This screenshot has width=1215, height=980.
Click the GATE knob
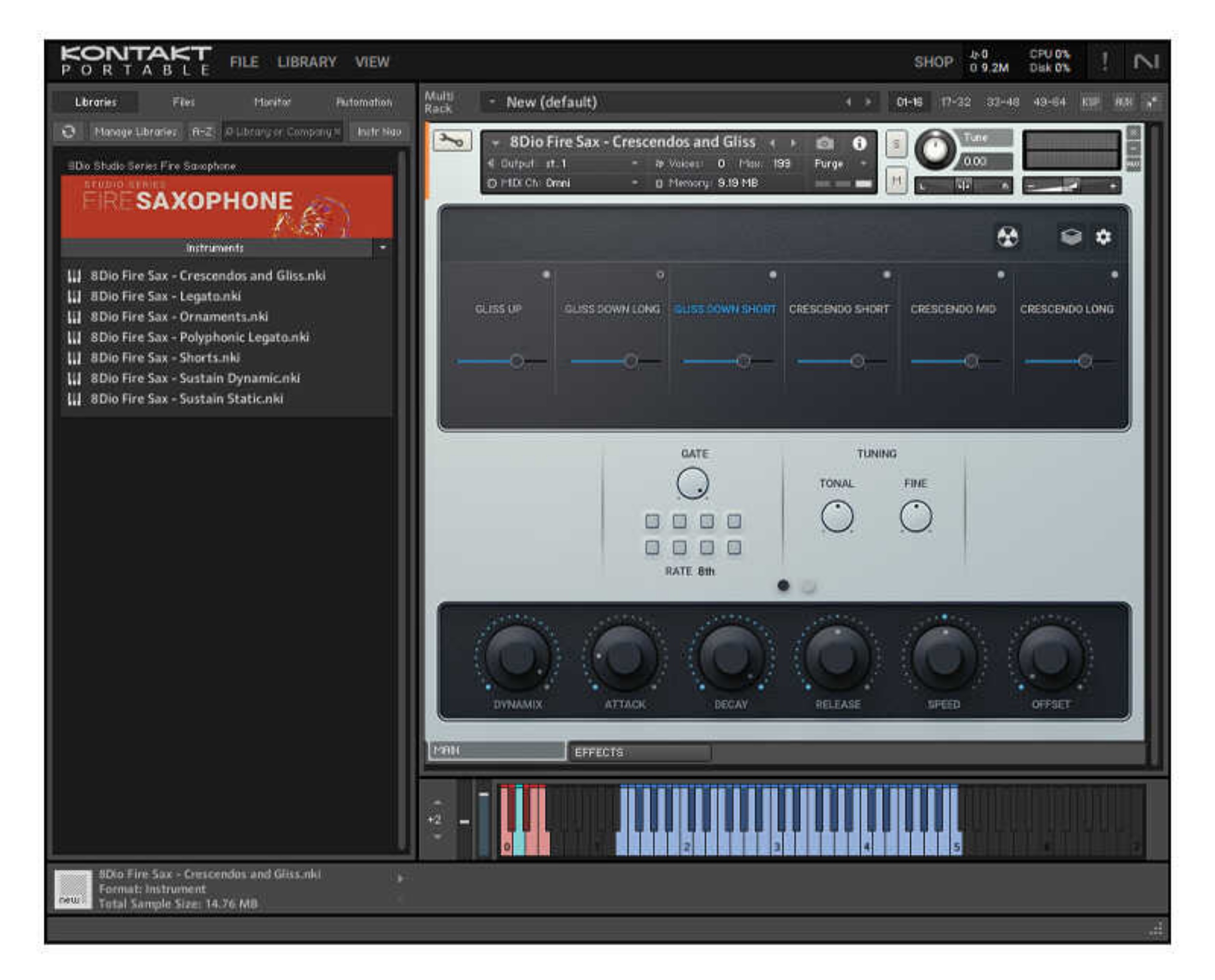tap(692, 483)
